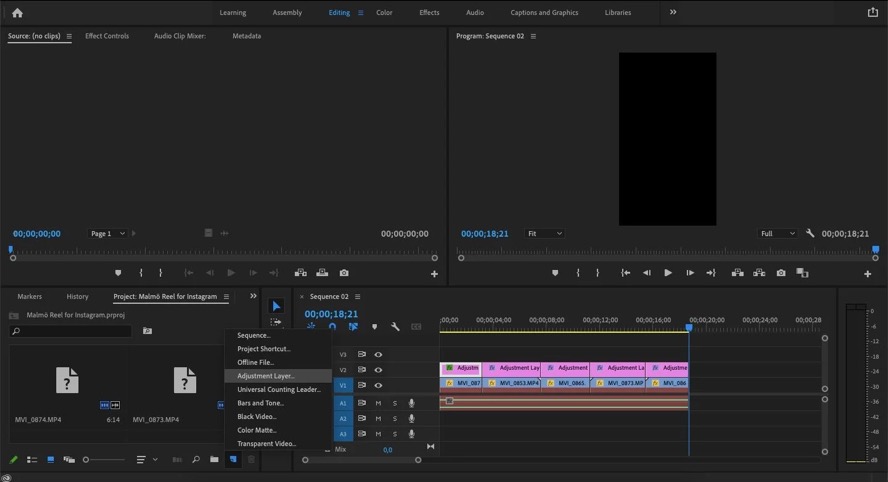The height and width of the screenshot is (482, 888).
Task: Toggle V3 track output eye
Action: click(378, 354)
